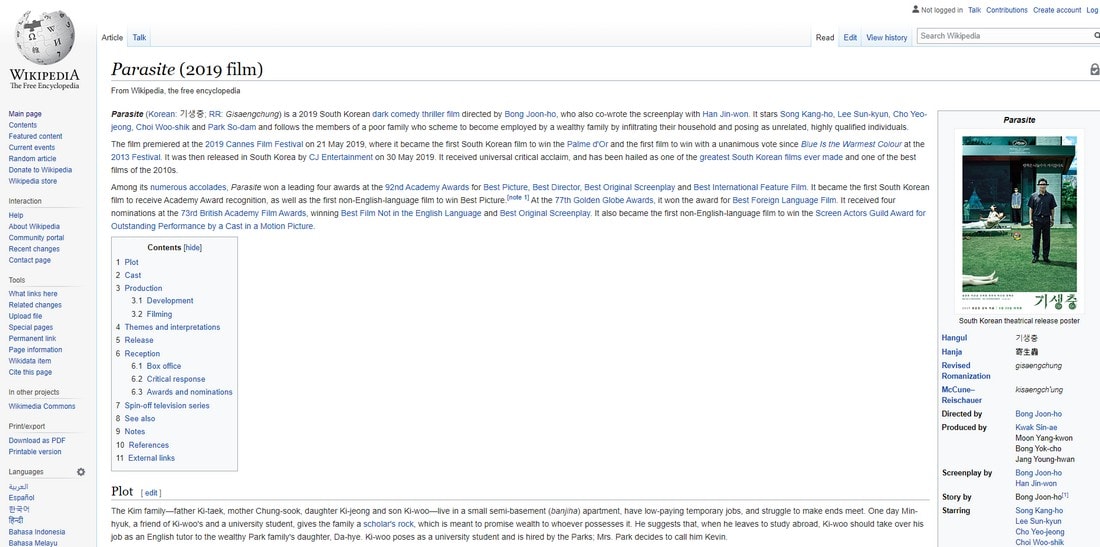The height and width of the screenshot is (547, 1100).
Task: Click What links here tool
Action: pyautogui.click(x=33, y=294)
